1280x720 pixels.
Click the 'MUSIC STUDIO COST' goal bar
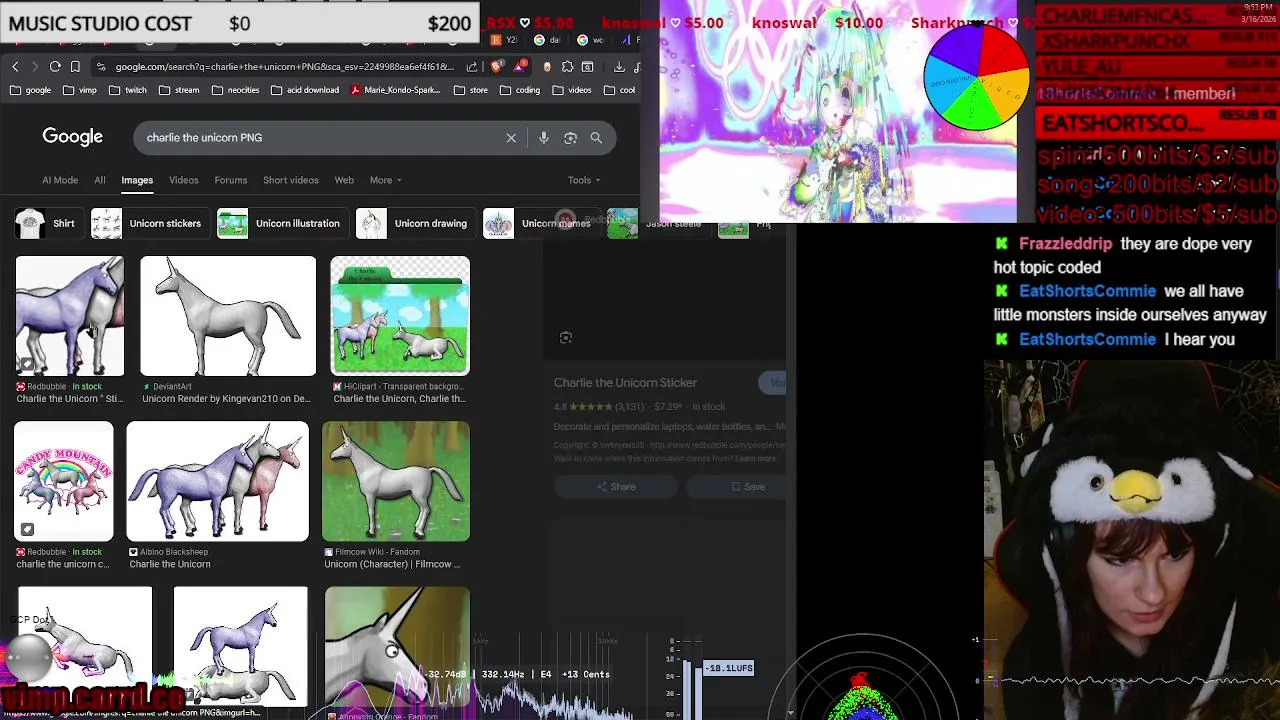click(x=240, y=23)
